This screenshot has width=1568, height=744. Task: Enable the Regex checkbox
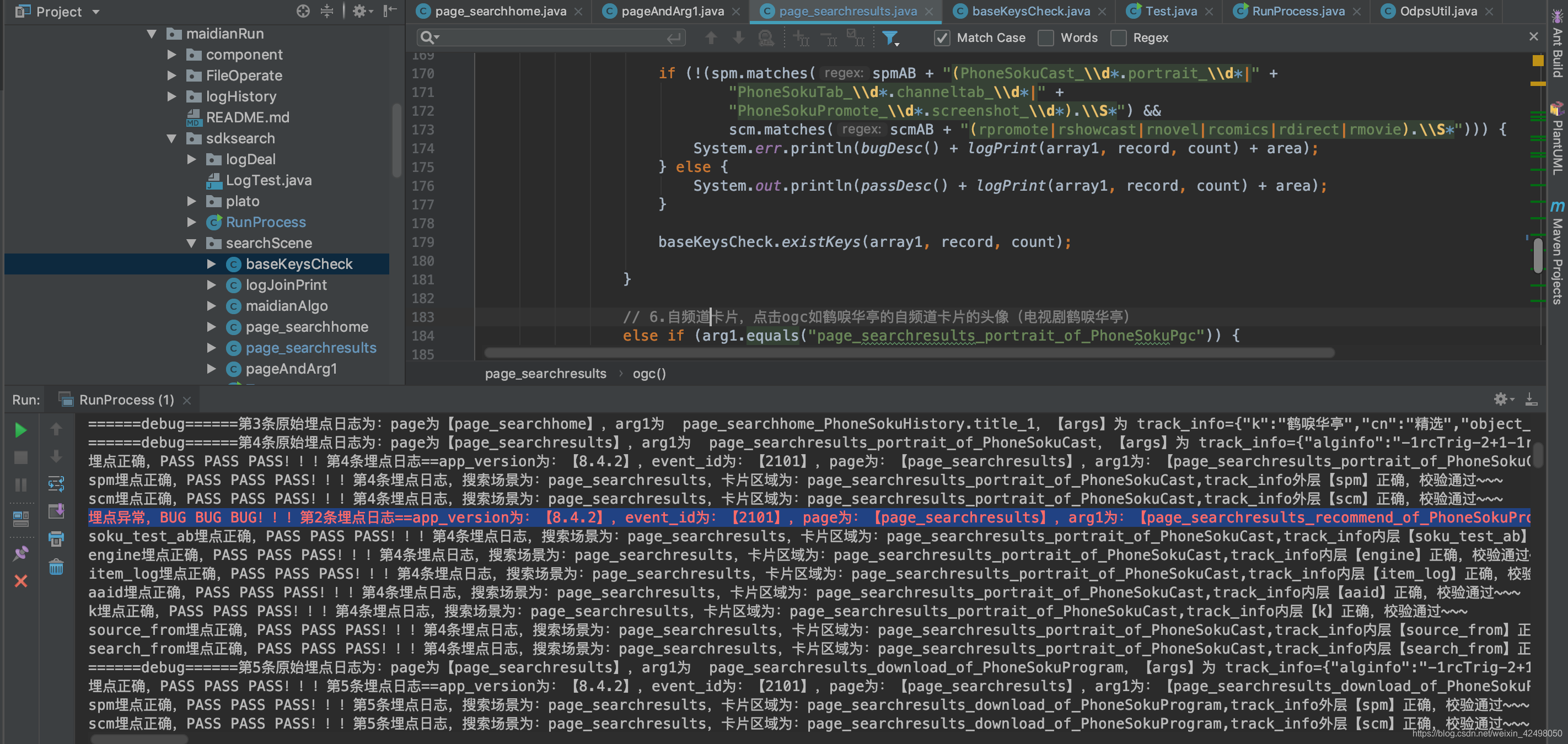1118,39
